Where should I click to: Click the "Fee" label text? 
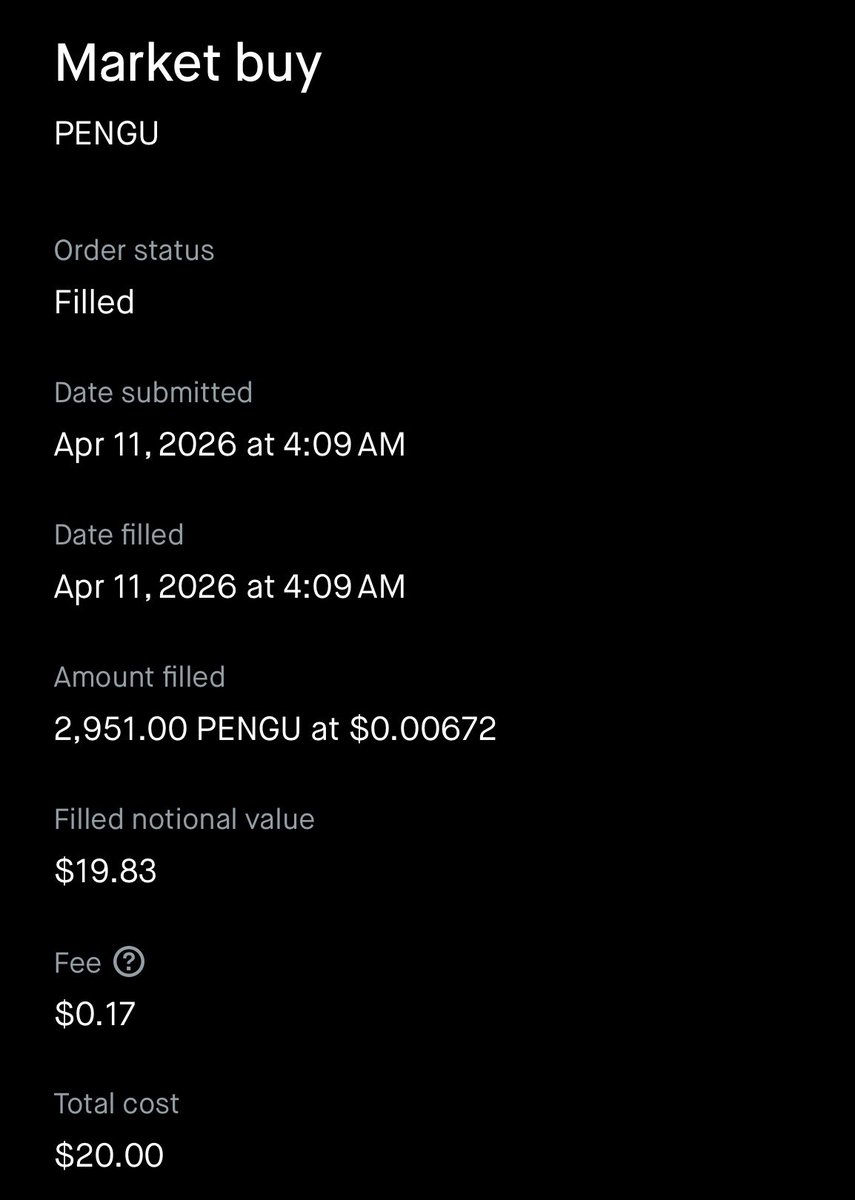pos(77,963)
